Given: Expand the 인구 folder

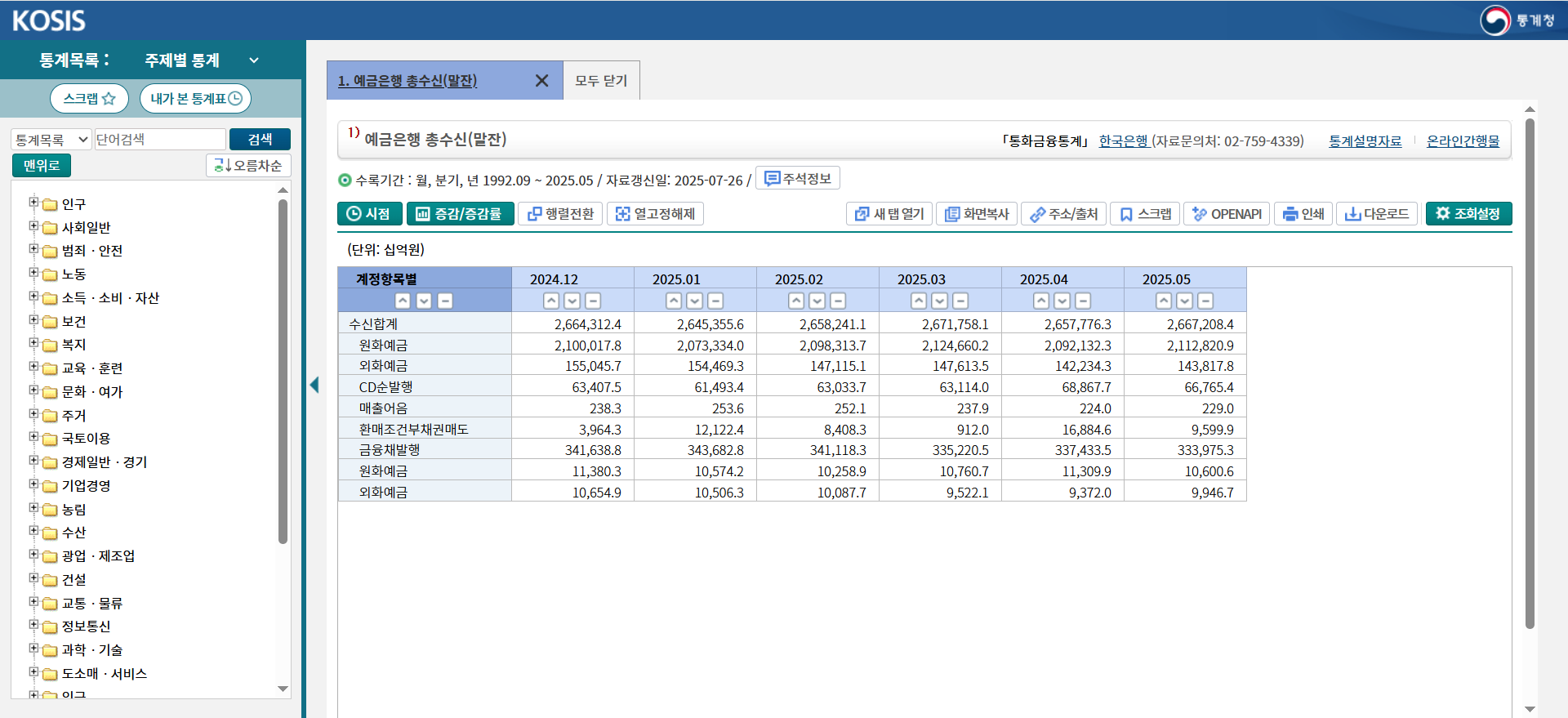Looking at the screenshot, I should [33, 202].
